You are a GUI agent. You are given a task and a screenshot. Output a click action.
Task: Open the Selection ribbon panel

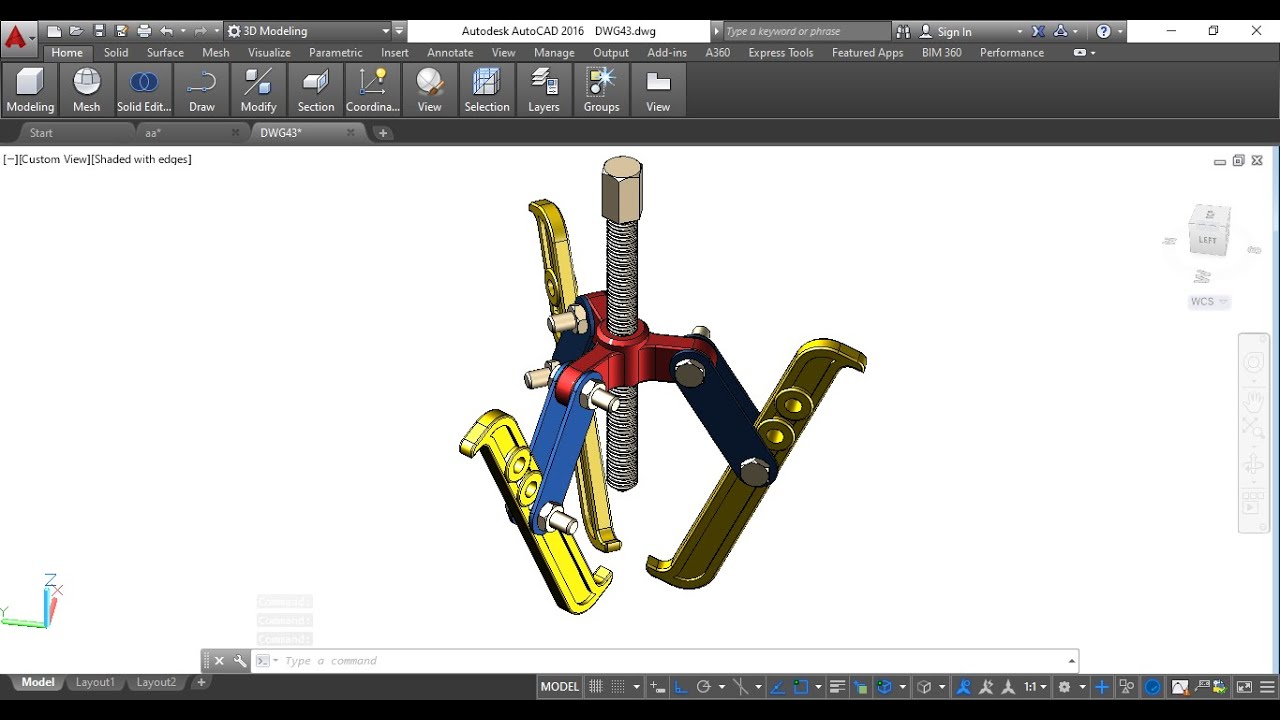click(487, 89)
